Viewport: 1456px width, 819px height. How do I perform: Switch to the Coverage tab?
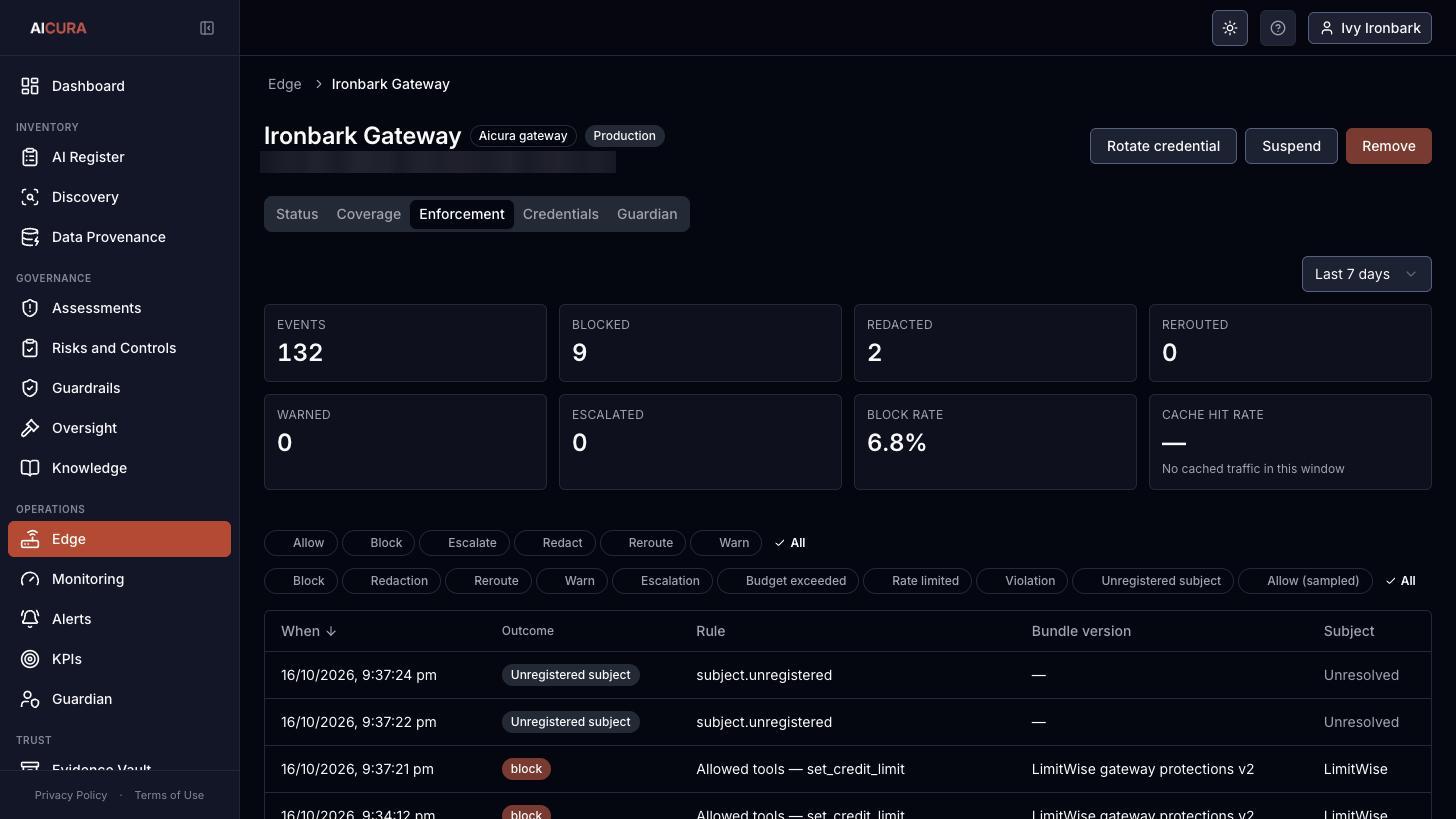368,214
